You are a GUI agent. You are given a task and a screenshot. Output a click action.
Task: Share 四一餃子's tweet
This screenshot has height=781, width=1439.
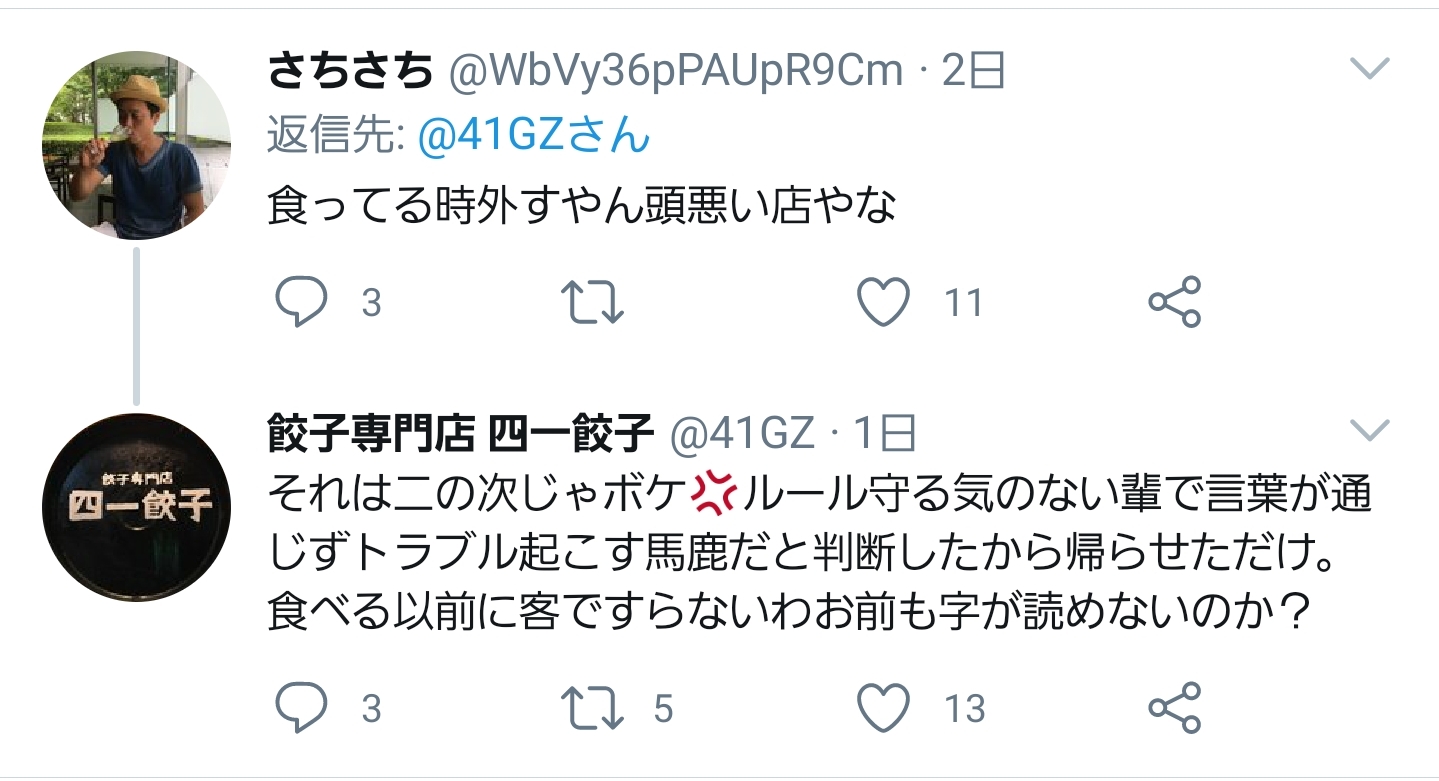[x=1174, y=708]
